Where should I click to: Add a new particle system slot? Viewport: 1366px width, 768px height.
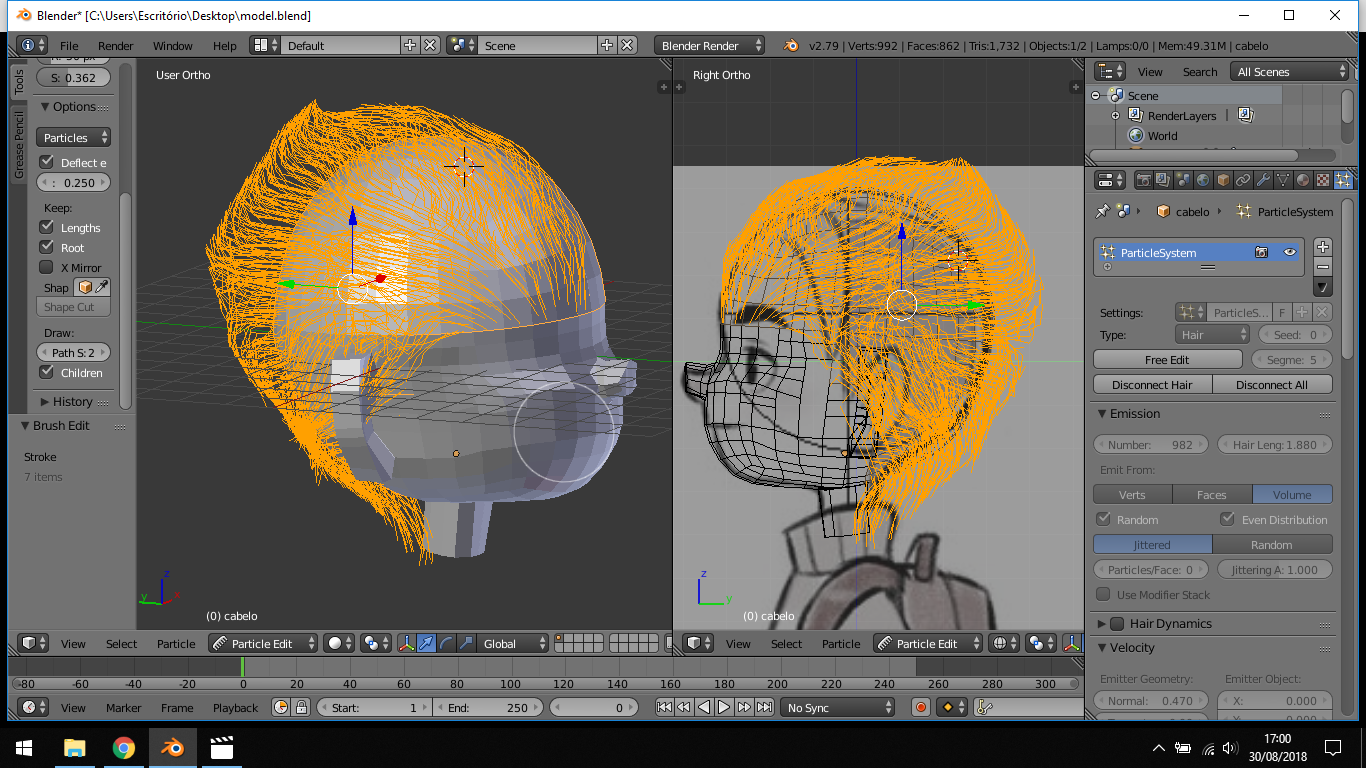(1322, 246)
